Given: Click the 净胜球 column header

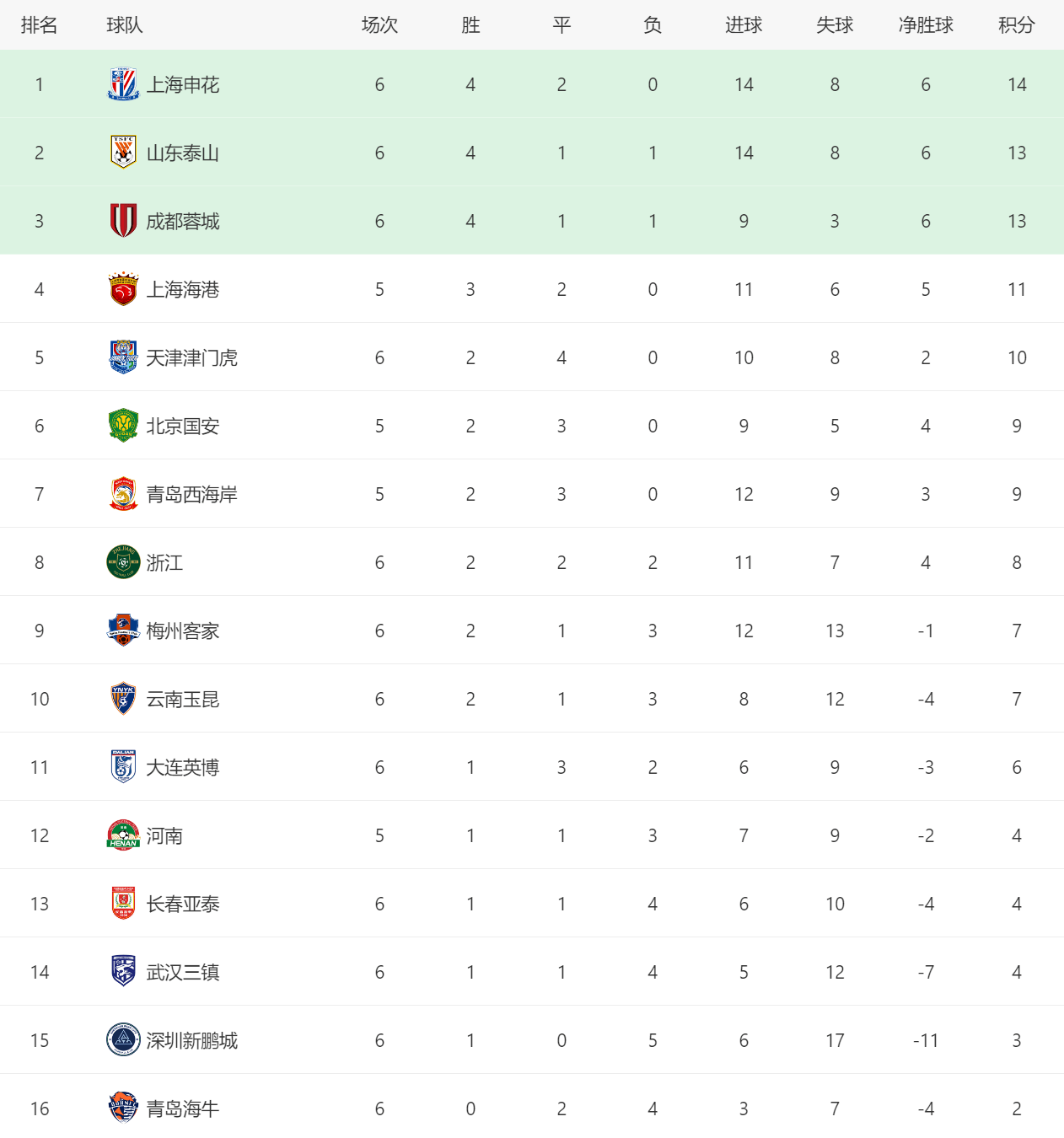Looking at the screenshot, I should coord(925,25).
